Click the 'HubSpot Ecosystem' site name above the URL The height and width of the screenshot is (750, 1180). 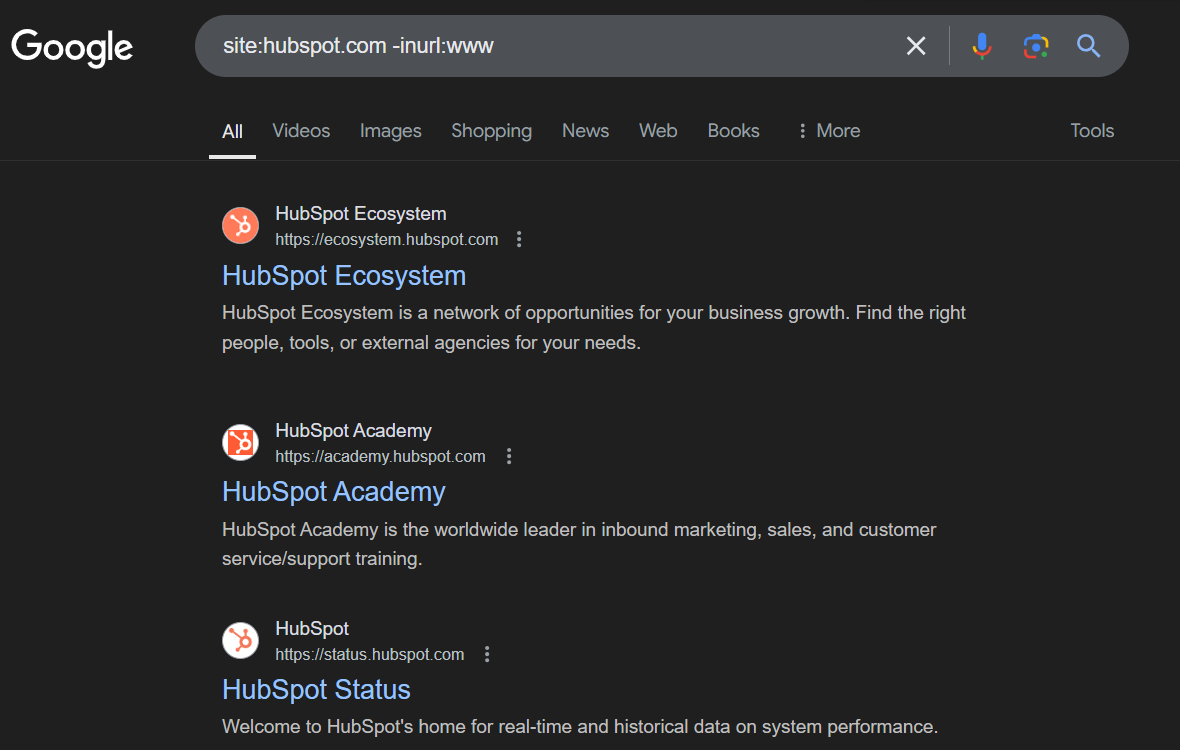(360, 214)
